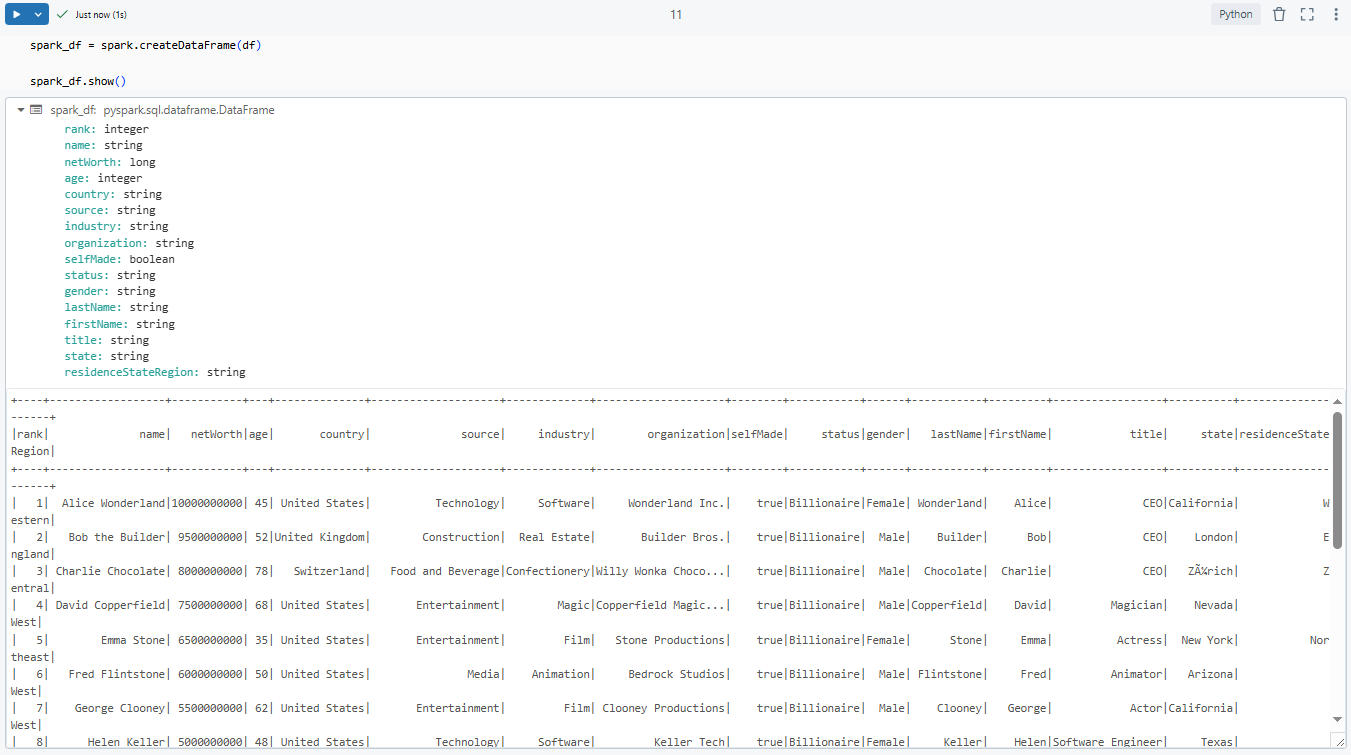Expand the cell to full screen
Viewport: 1351px width, 755px height.
1306,14
